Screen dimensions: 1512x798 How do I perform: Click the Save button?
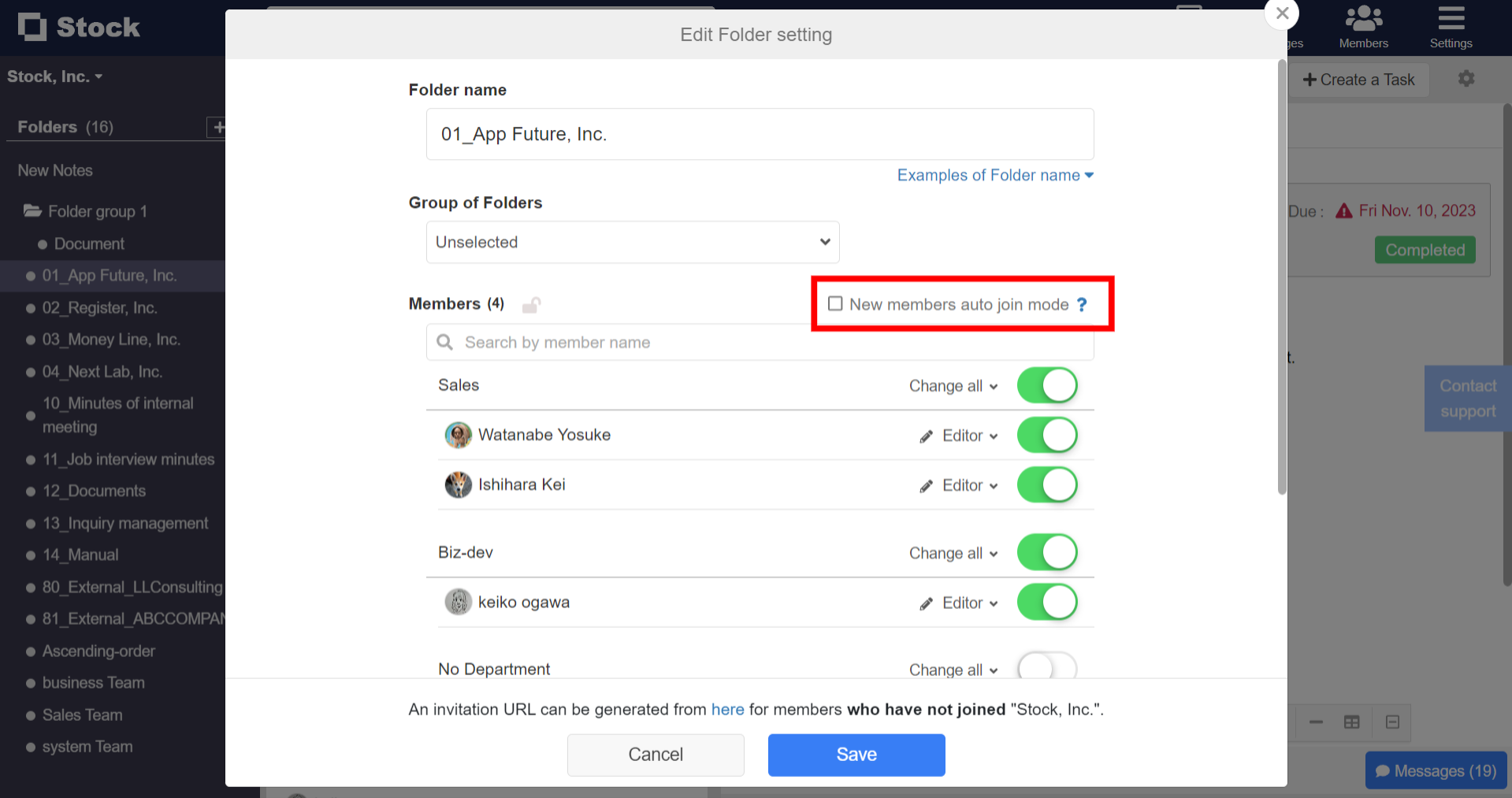point(856,755)
